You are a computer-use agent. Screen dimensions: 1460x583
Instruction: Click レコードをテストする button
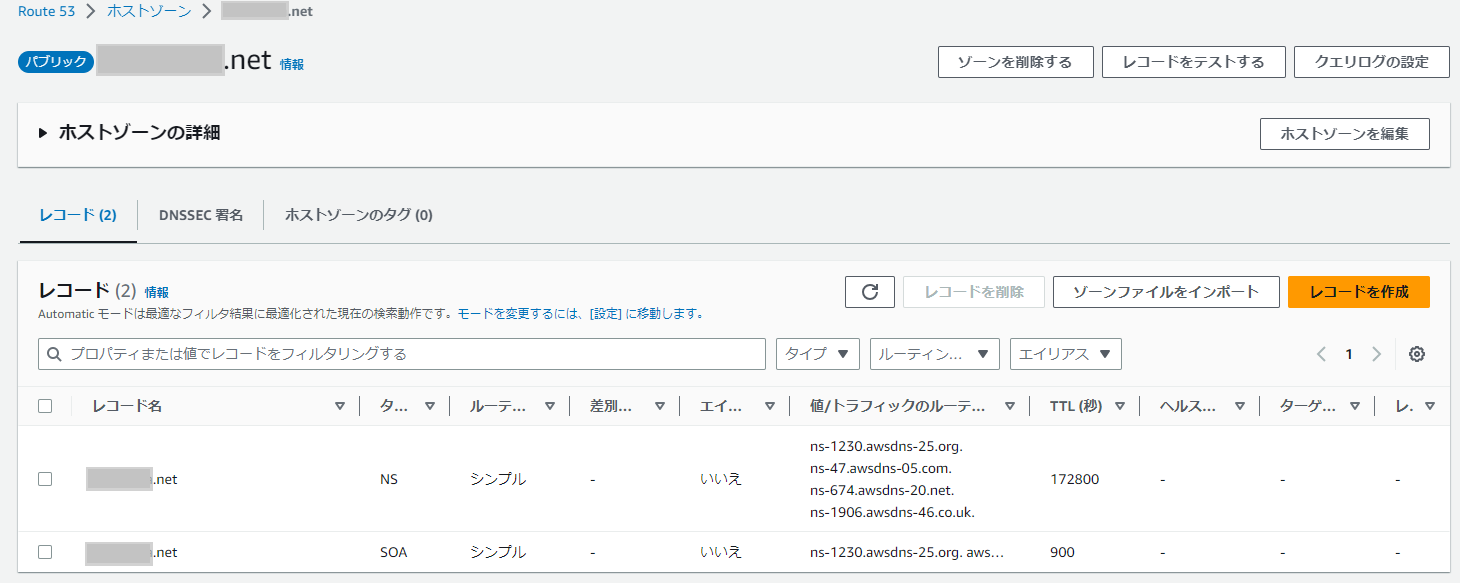point(1194,62)
